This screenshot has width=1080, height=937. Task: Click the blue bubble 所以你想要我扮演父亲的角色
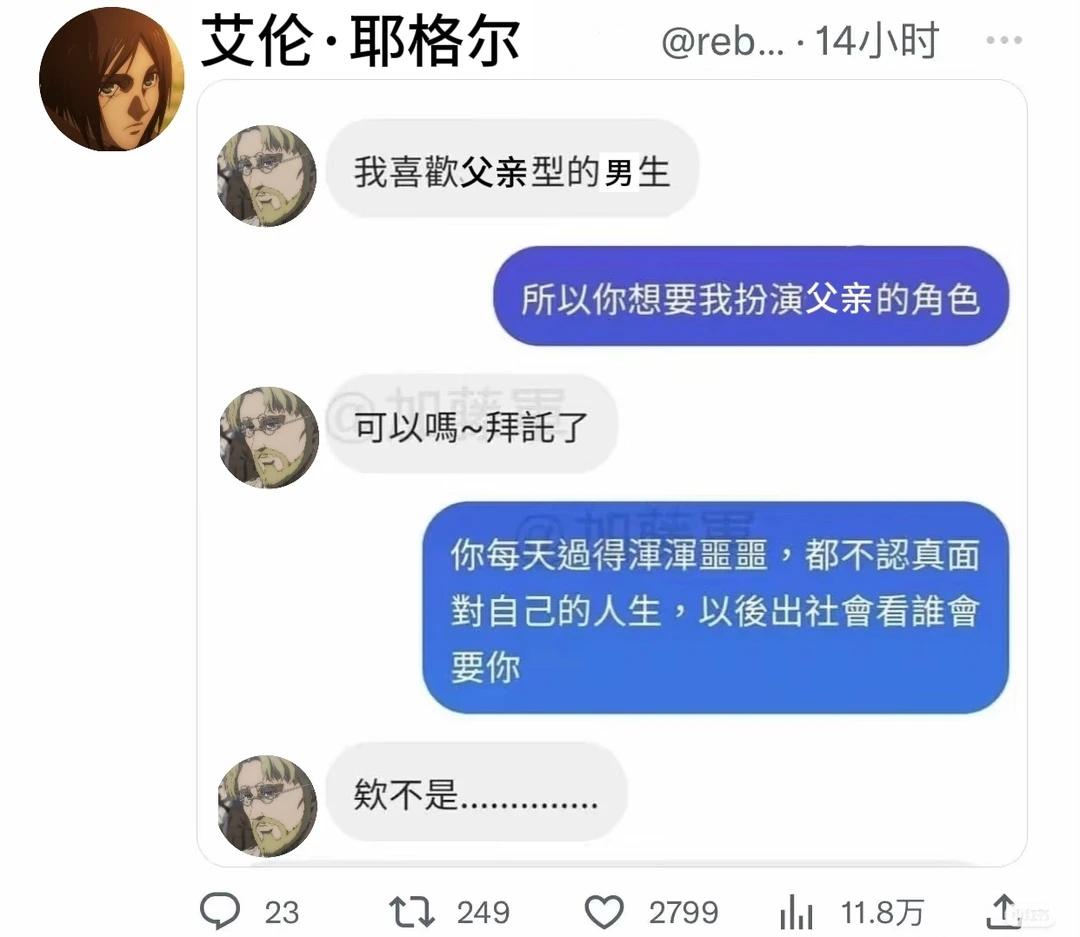click(x=751, y=296)
